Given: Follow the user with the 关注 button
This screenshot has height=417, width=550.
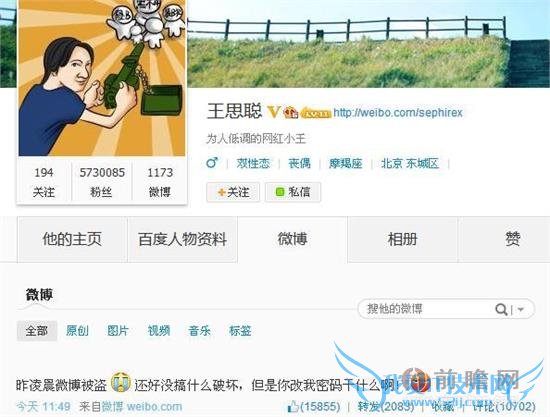Looking at the screenshot, I should 233,192.
